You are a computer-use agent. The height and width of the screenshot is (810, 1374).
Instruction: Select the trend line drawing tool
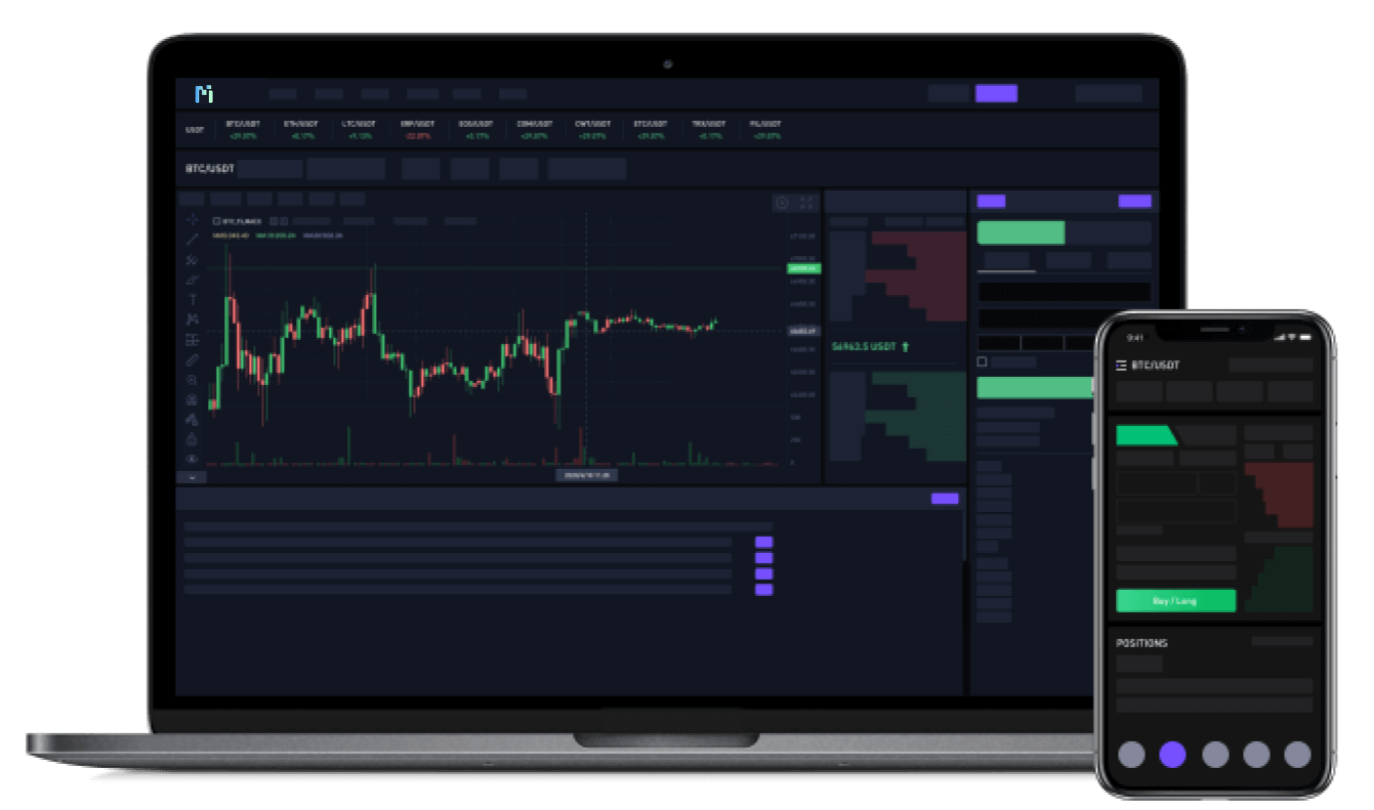click(x=192, y=239)
